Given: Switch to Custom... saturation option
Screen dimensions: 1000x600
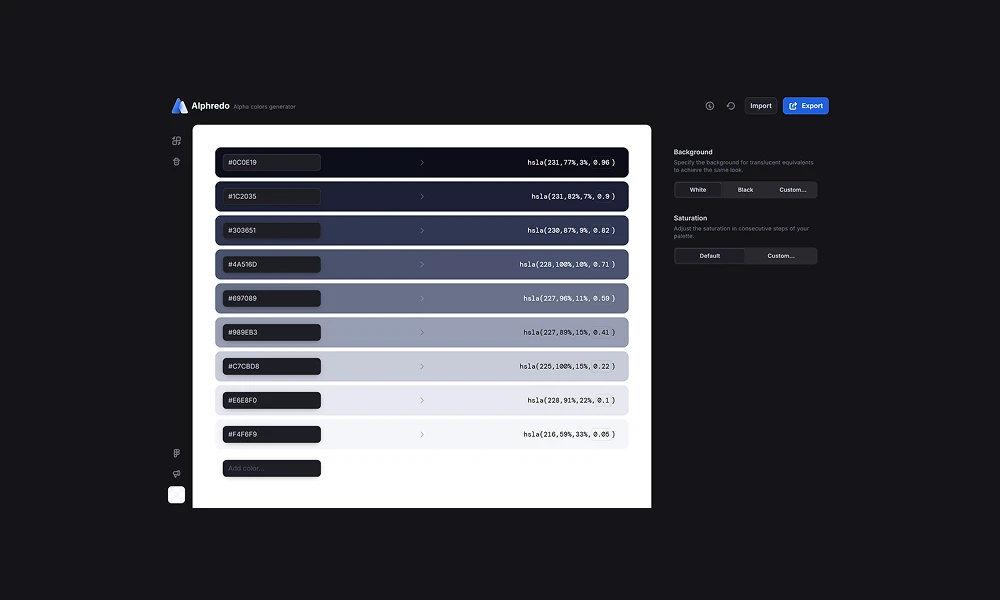Looking at the screenshot, I should [x=781, y=256].
